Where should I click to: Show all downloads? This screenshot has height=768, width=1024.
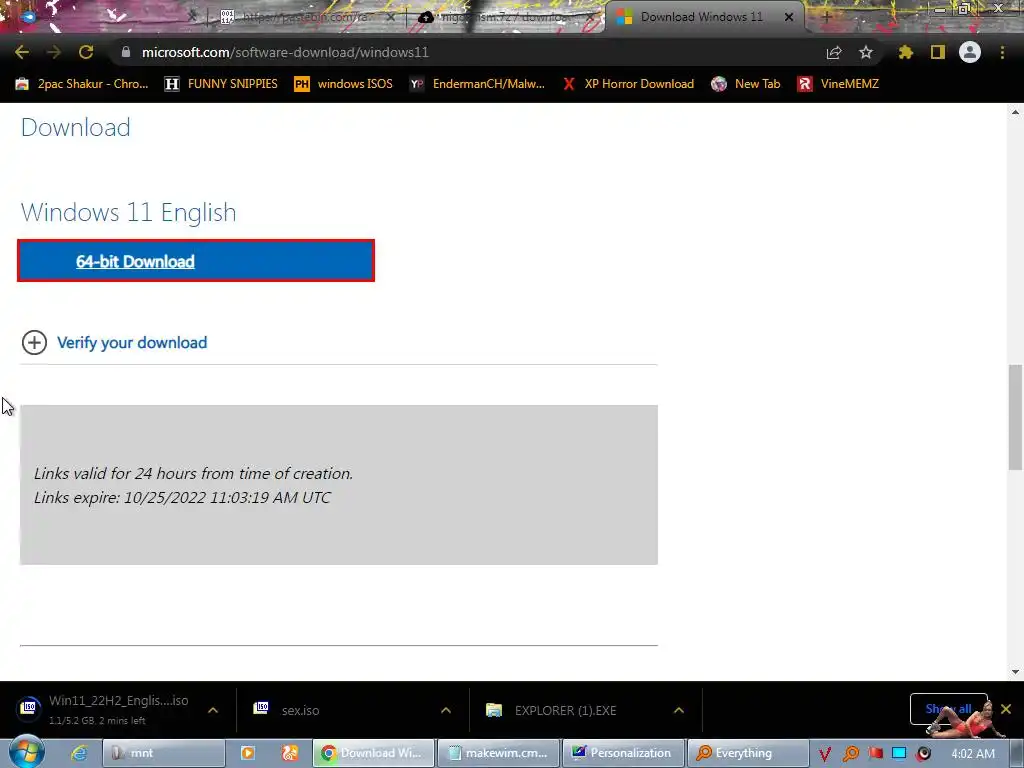(x=948, y=709)
